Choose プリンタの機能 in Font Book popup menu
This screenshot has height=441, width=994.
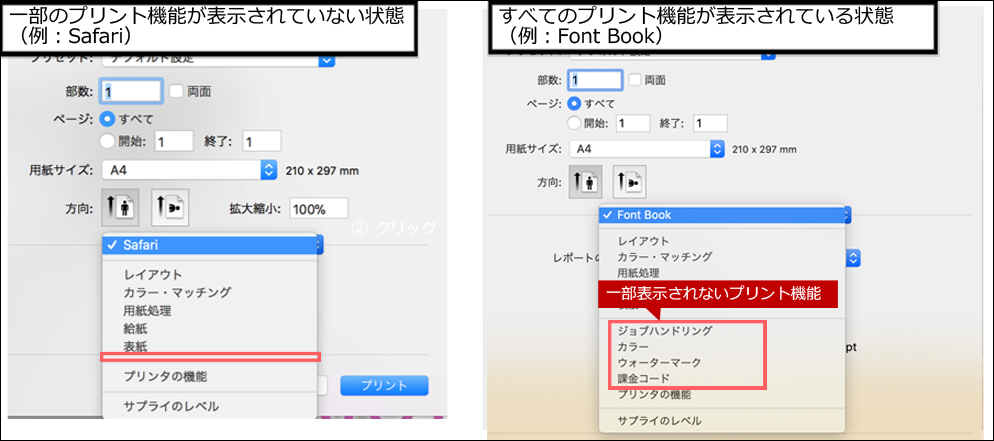pos(654,395)
